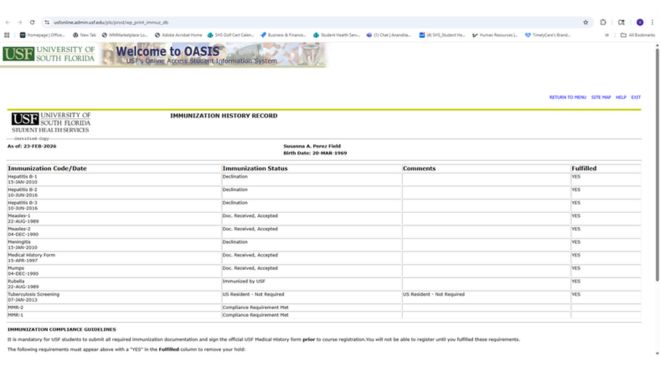660x371 pixels.
Task: Select MMR-2 'Compliance Requirement Met' status
Action: point(255,307)
